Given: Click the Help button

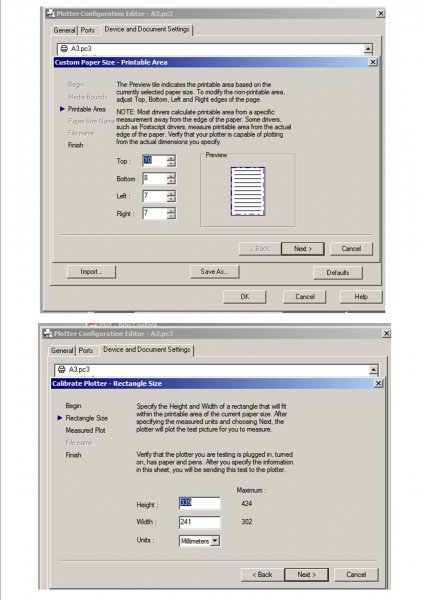Looking at the screenshot, I should 361,297.
